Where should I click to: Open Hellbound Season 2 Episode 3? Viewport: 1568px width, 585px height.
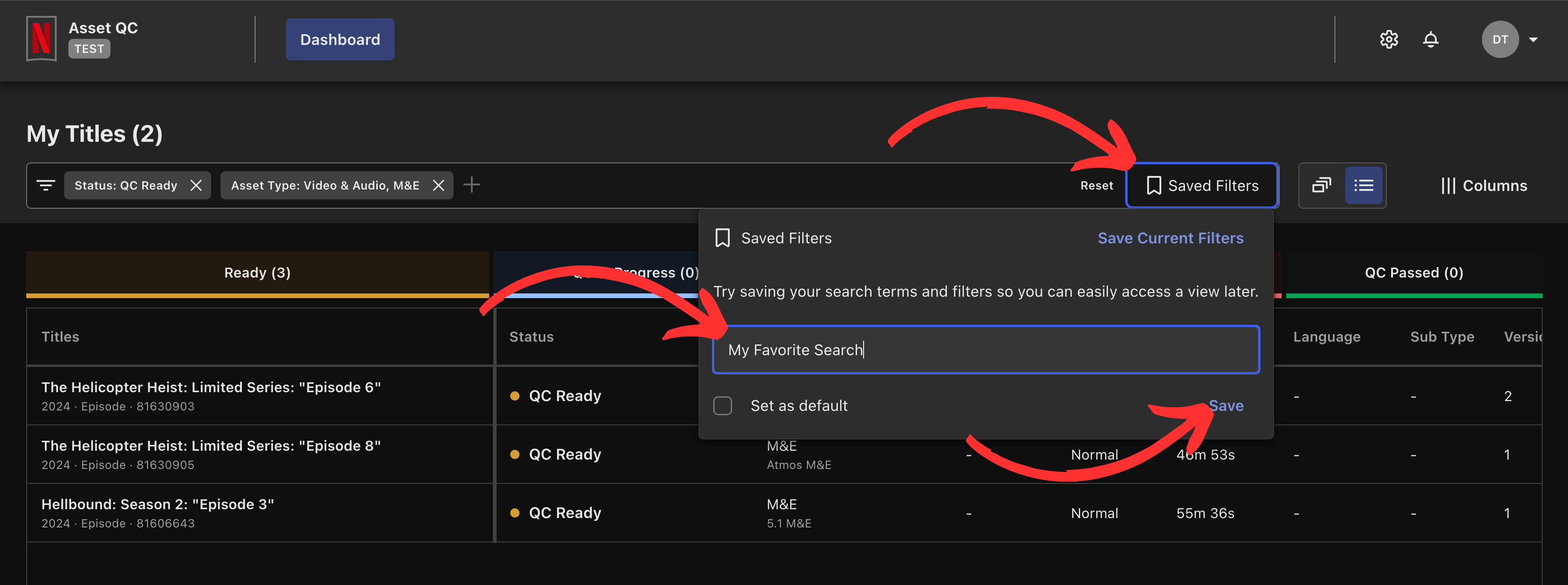(x=158, y=504)
